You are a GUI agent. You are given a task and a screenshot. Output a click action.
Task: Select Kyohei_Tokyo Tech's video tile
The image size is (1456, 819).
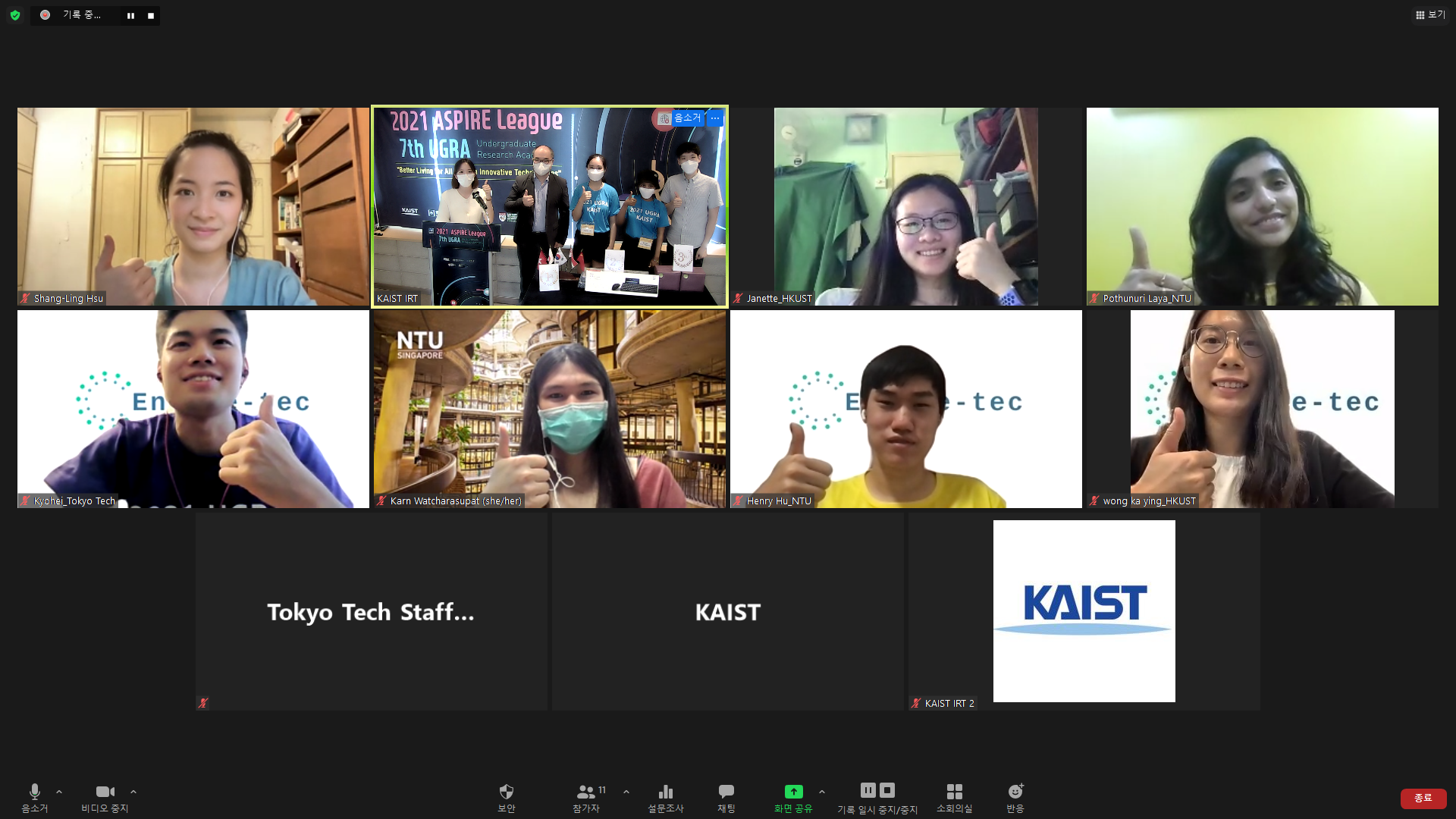point(193,409)
